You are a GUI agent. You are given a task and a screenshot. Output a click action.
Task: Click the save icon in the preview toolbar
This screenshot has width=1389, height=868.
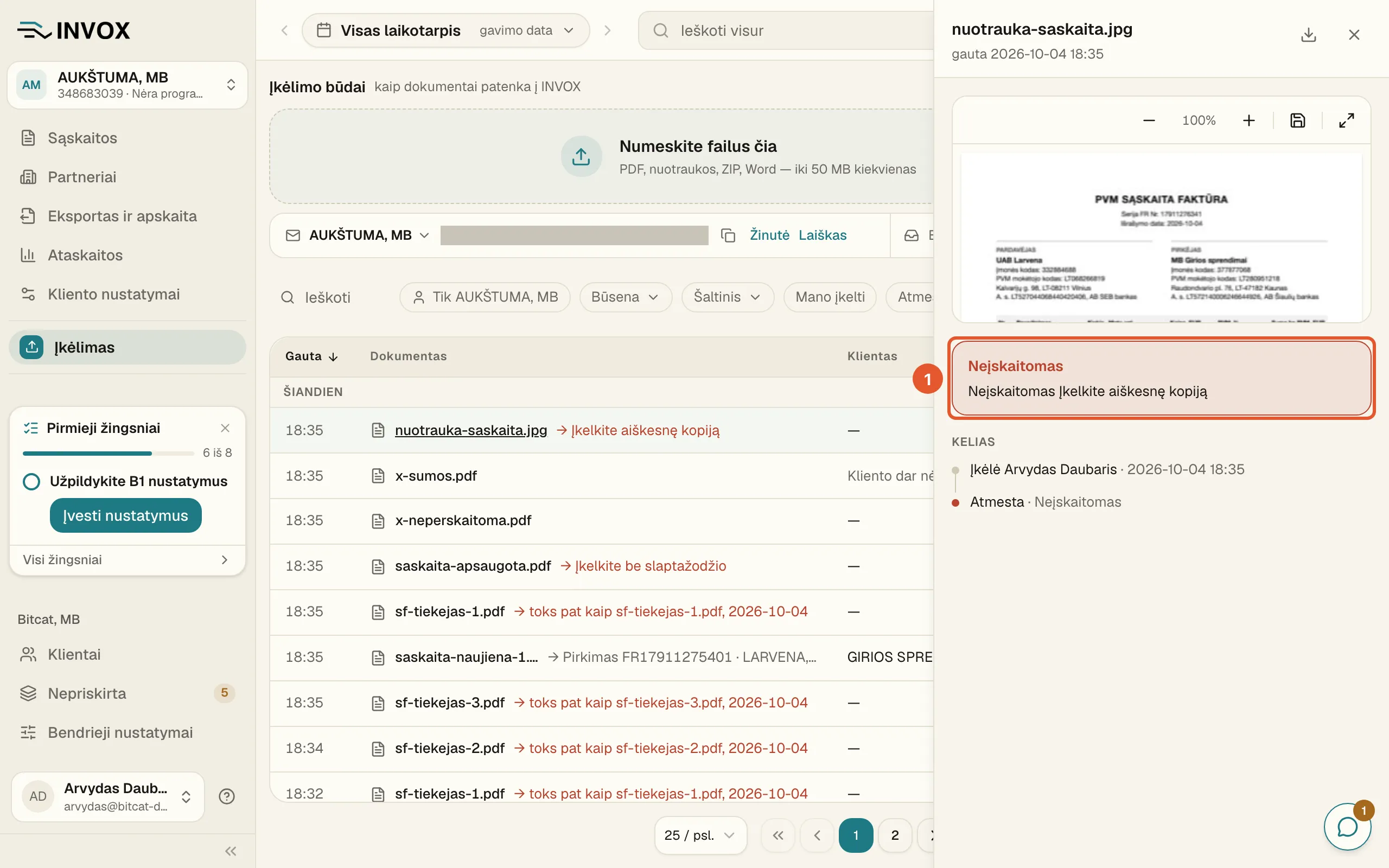click(x=1298, y=120)
